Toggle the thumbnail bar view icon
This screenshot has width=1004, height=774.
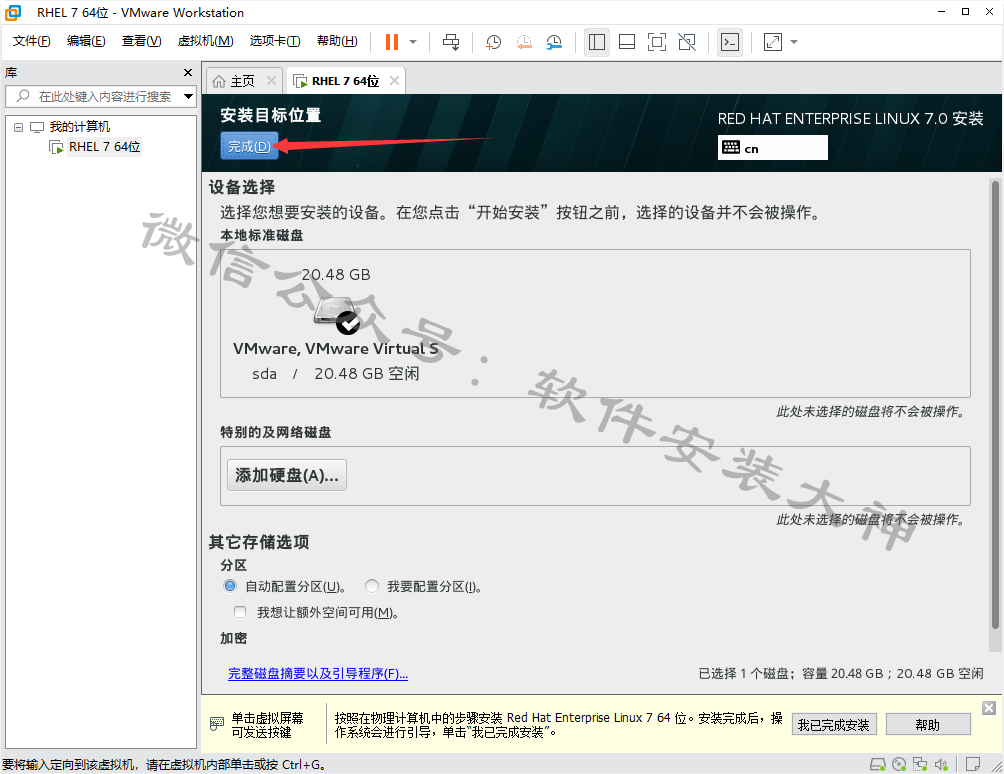(627, 42)
